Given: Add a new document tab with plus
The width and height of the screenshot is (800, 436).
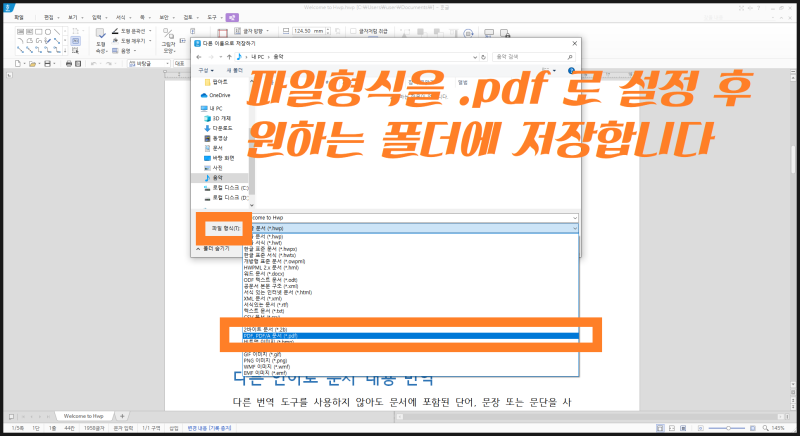Looking at the screenshot, I should click(122, 416).
